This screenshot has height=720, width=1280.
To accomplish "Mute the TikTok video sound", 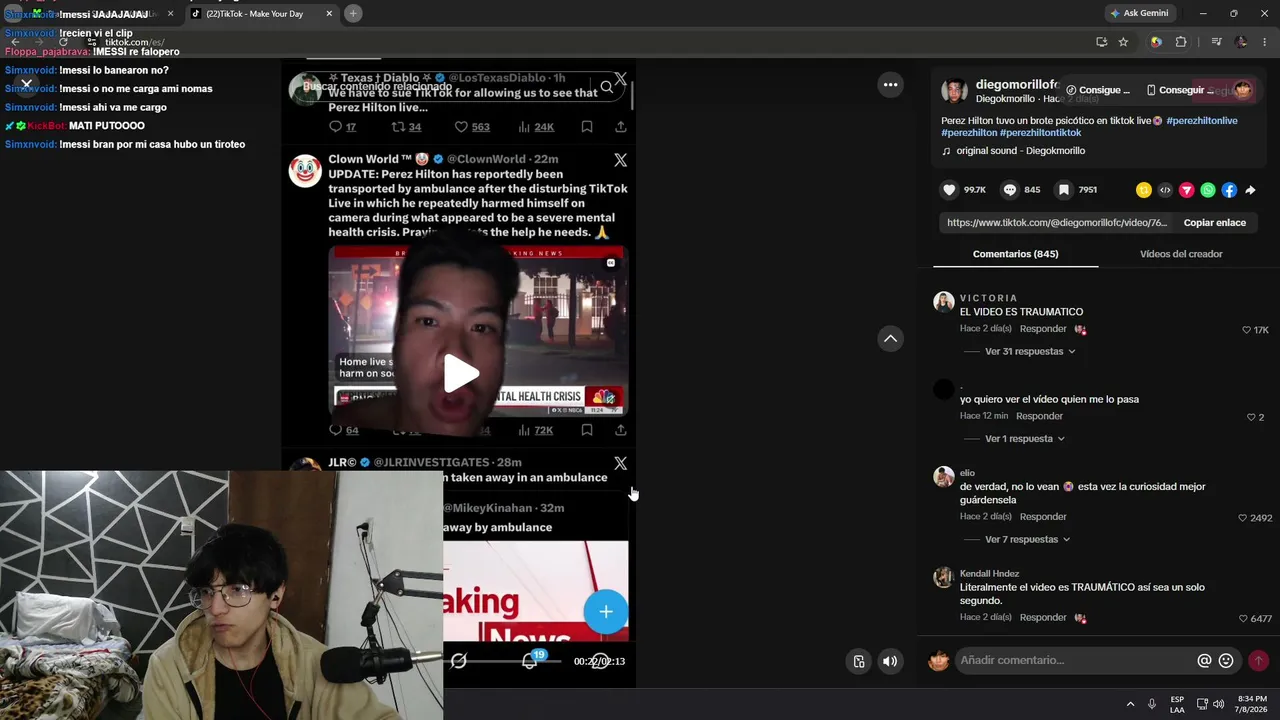I will (889, 661).
